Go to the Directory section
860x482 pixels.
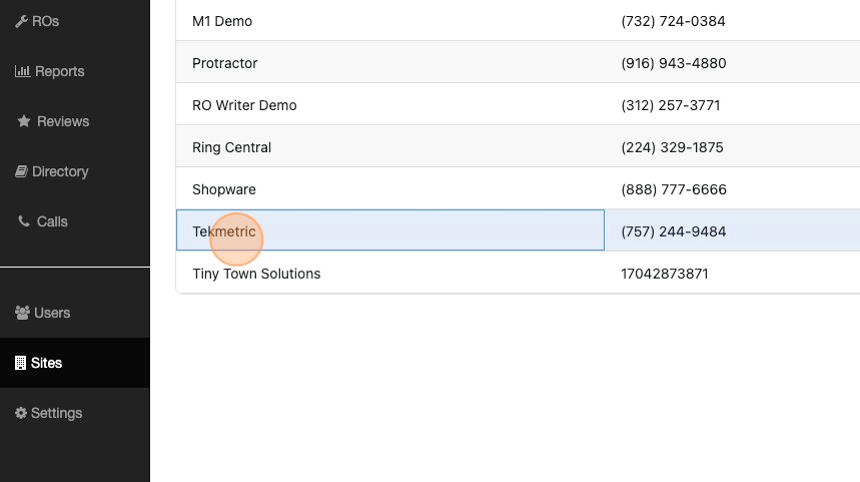[60, 171]
